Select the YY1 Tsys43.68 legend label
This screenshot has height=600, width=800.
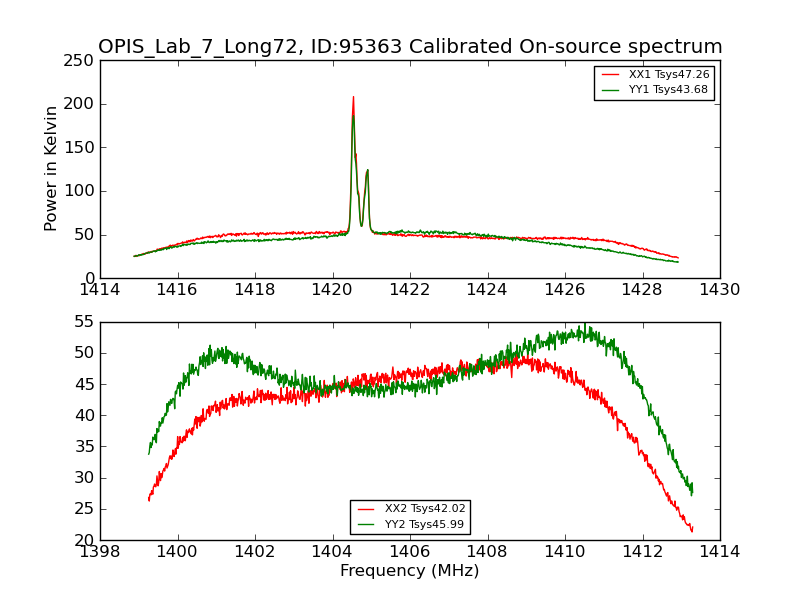(668, 90)
